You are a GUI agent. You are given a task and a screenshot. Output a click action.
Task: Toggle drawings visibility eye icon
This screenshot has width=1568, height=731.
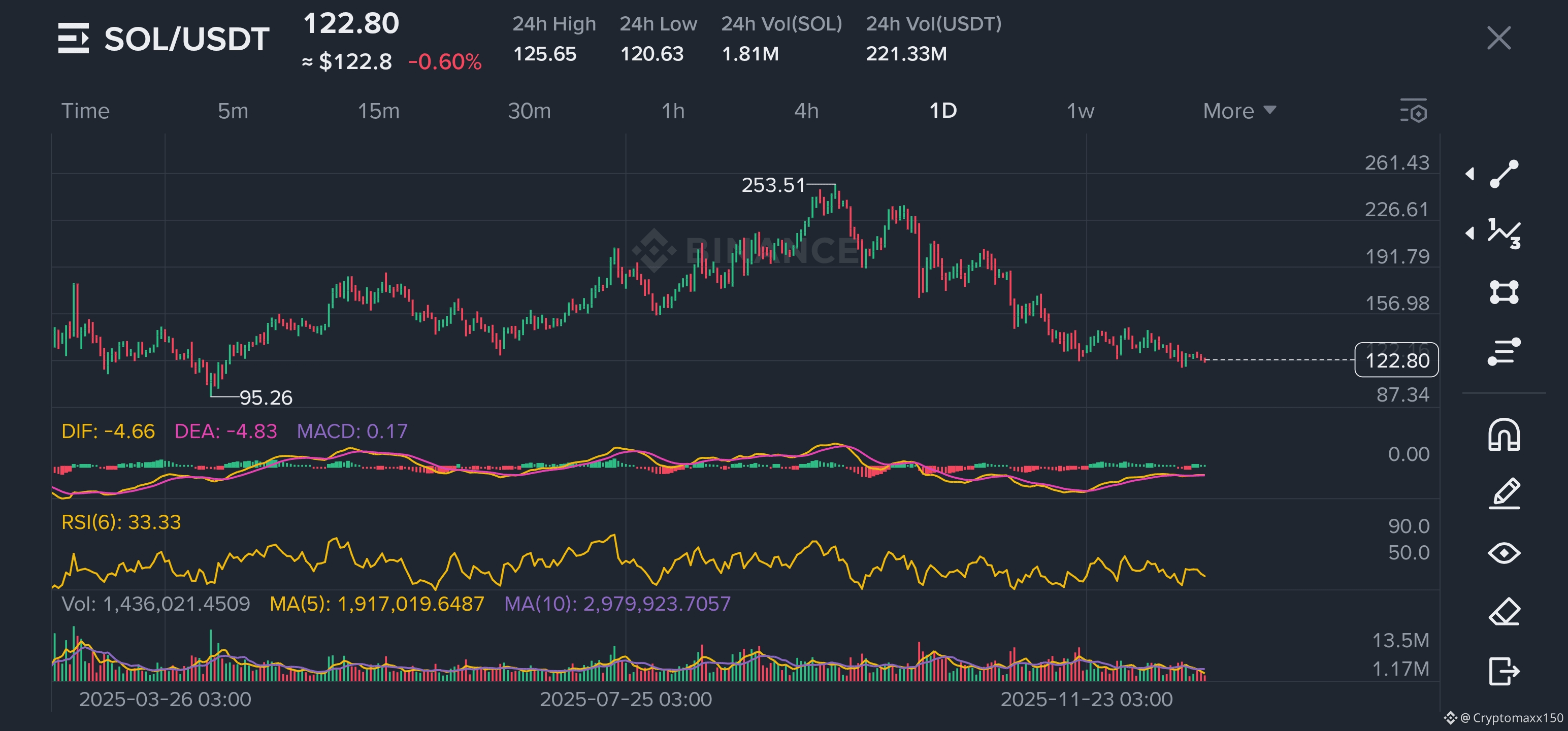tap(1504, 553)
